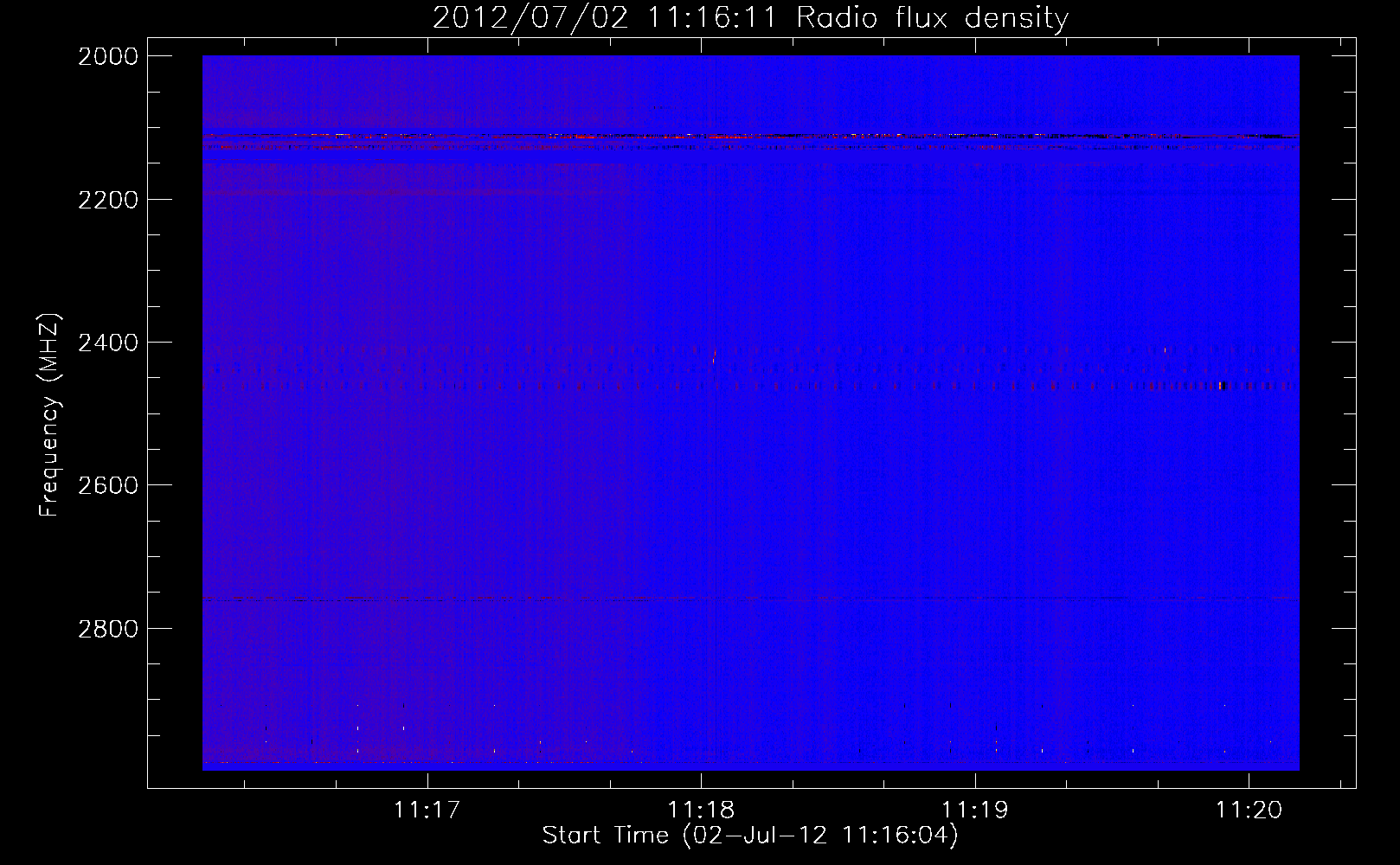This screenshot has width=1400, height=865.
Task: Click the 2800 frequency tick label
Action: tap(108, 628)
